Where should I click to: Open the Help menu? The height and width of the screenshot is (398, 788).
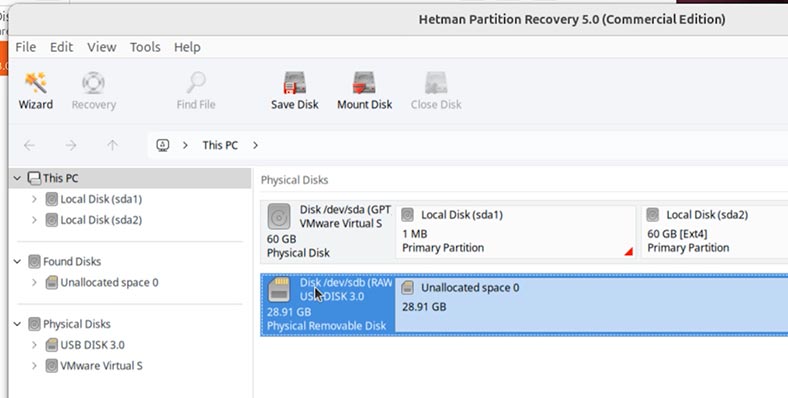coord(187,47)
